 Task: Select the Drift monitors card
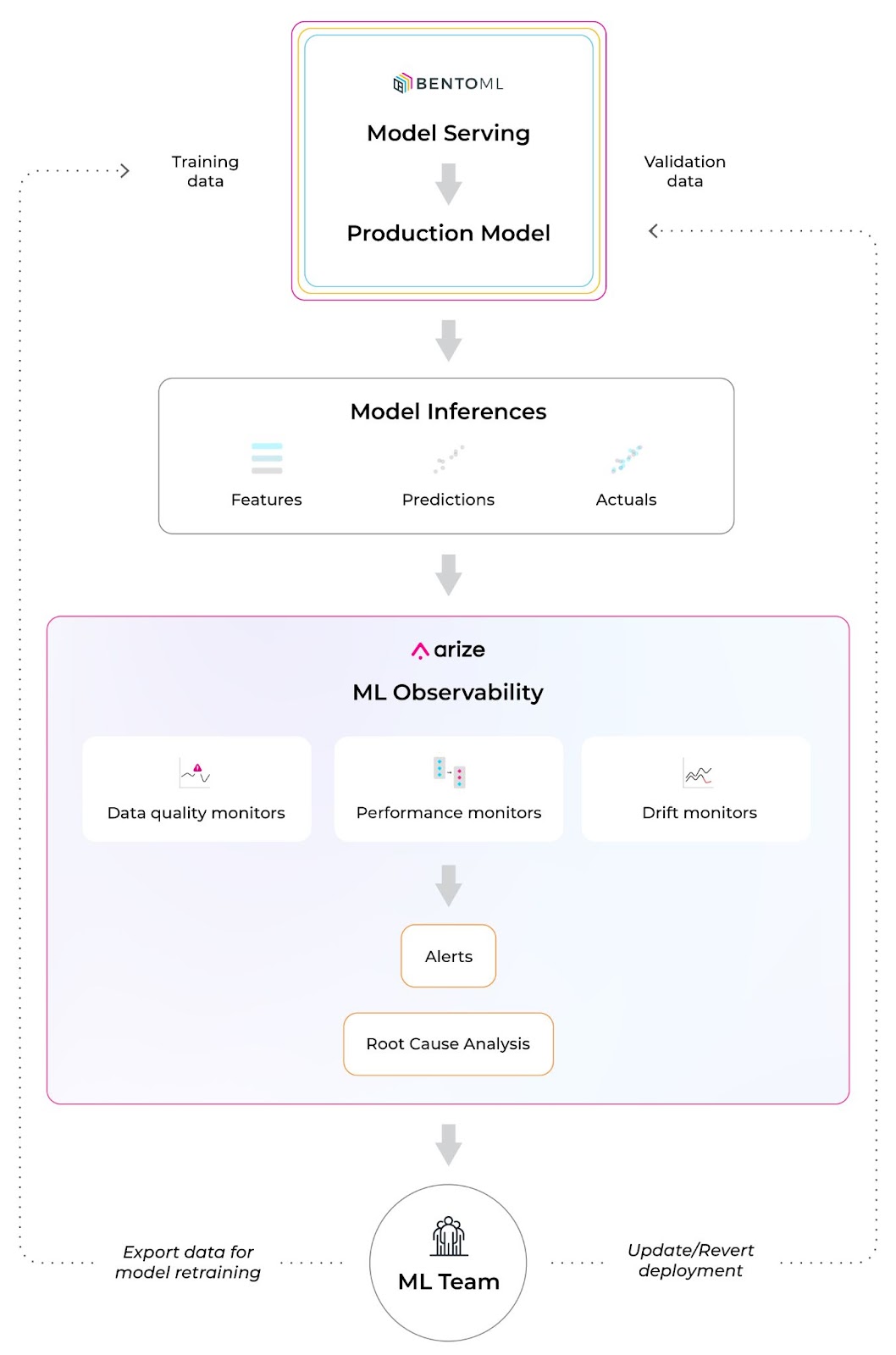tap(696, 788)
